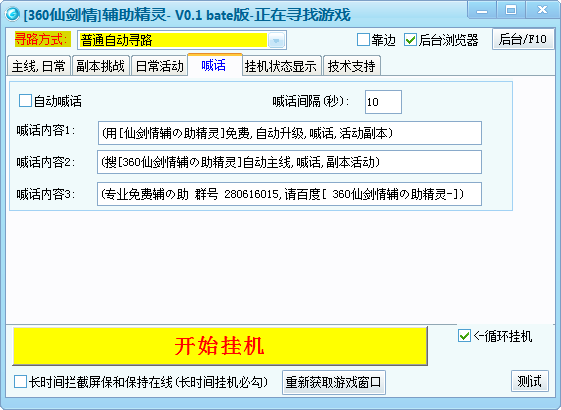
Task: Open the 寻路方式 dropdown arrow
Action: (276, 40)
